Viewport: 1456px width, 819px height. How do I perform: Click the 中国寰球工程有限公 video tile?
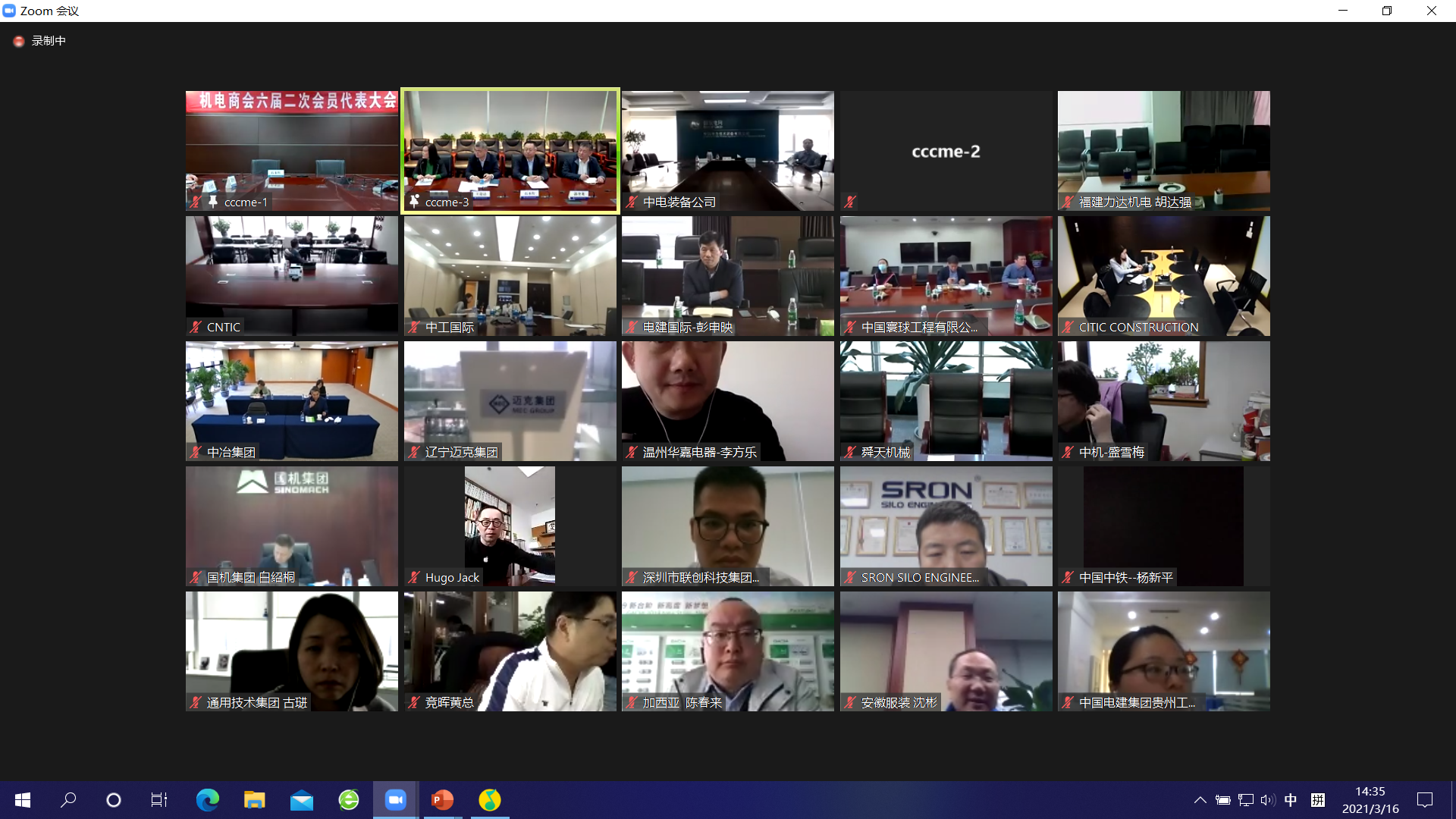(946, 276)
